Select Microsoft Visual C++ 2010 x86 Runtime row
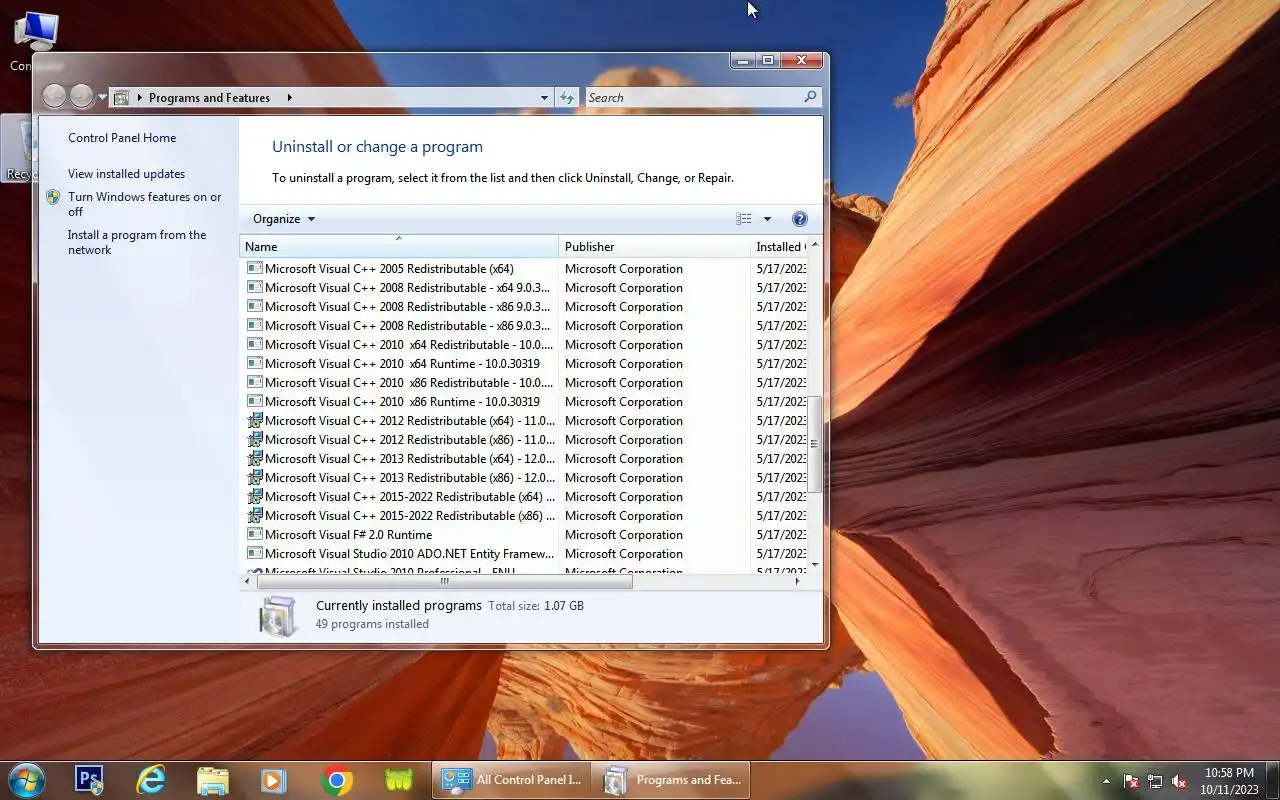The width and height of the screenshot is (1280, 800). [x=523, y=402]
